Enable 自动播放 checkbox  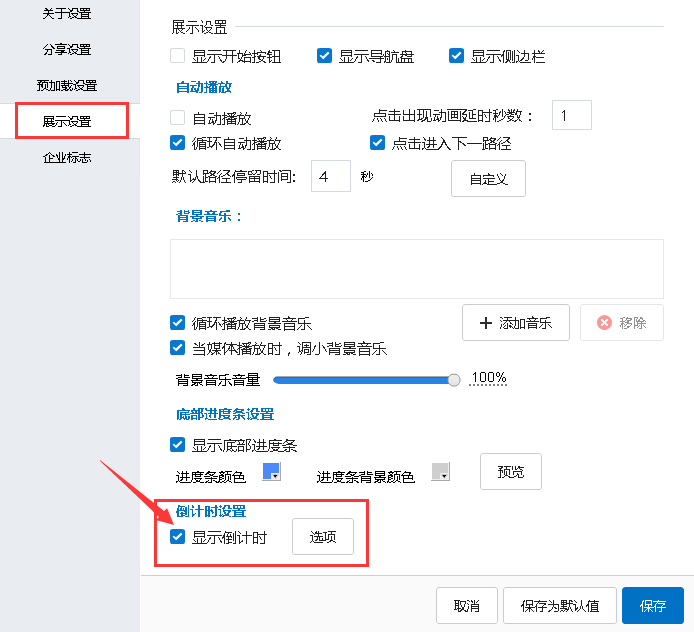coord(178,118)
